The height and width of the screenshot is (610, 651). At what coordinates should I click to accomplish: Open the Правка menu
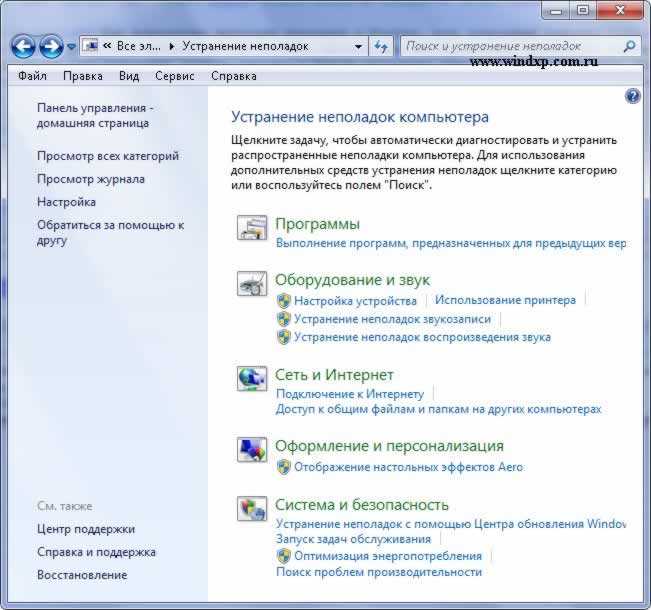pos(83,76)
